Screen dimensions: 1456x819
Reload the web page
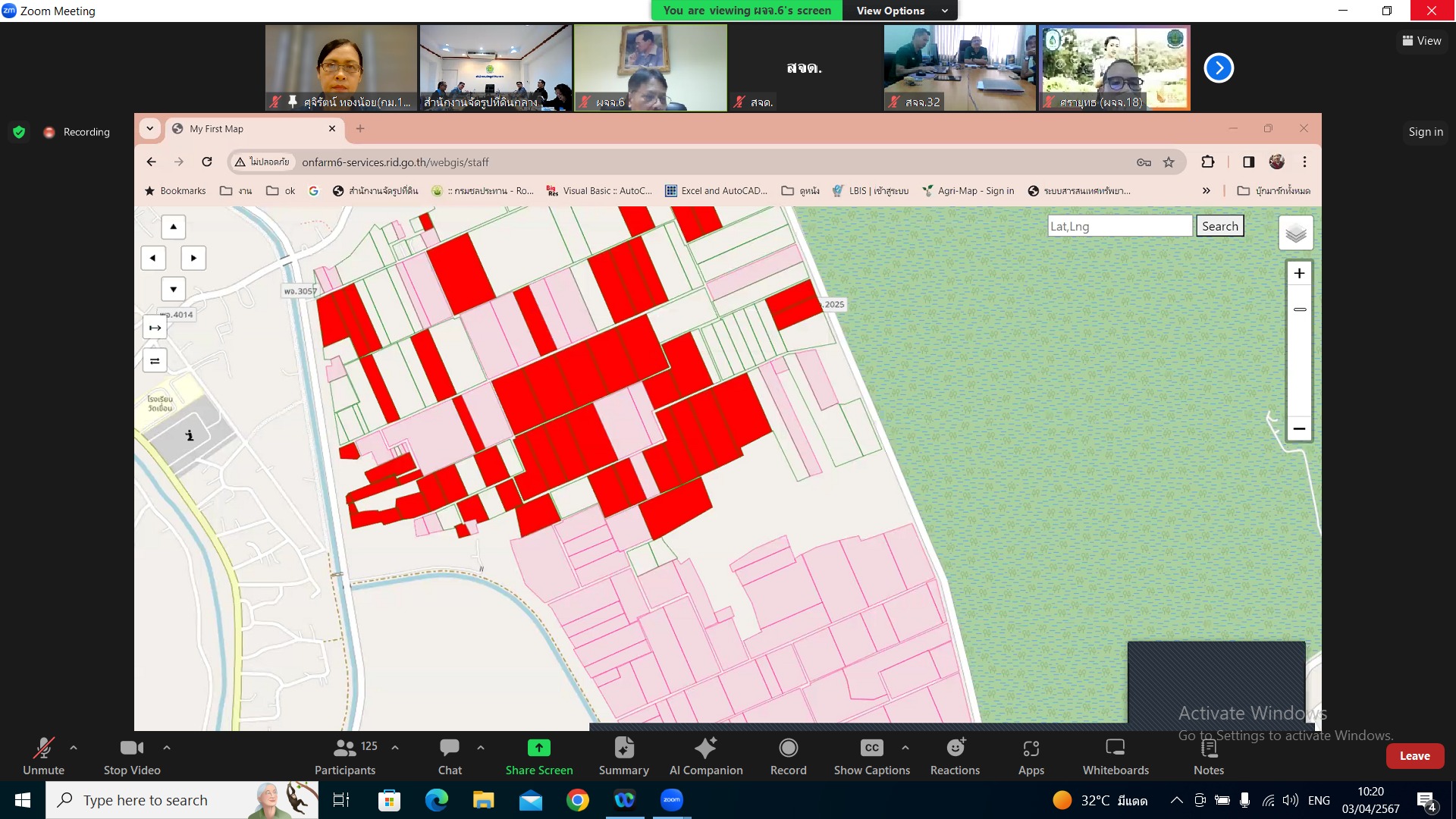(206, 162)
